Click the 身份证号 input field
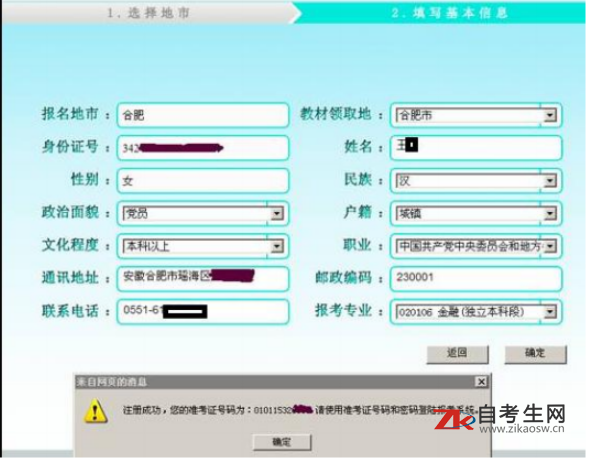The width and height of the screenshot is (589, 458). [203, 148]
